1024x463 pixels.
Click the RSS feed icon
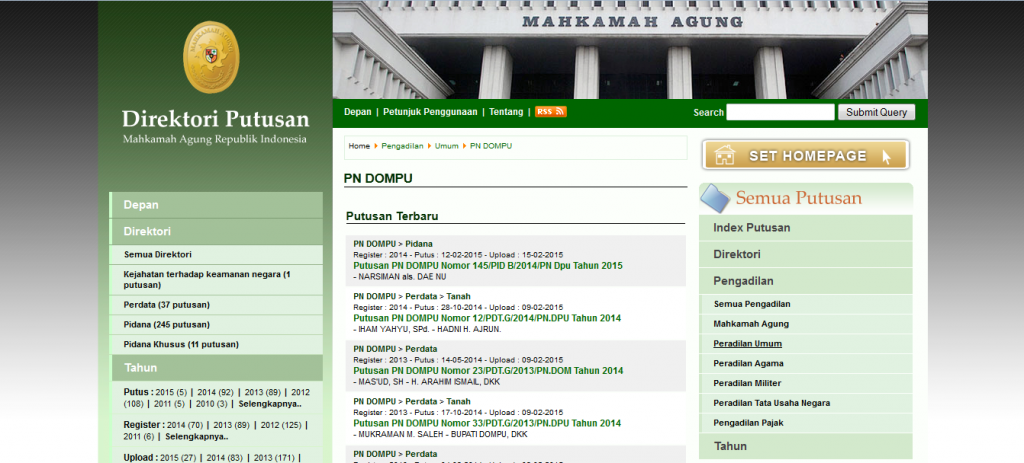[x=551, y=112]
